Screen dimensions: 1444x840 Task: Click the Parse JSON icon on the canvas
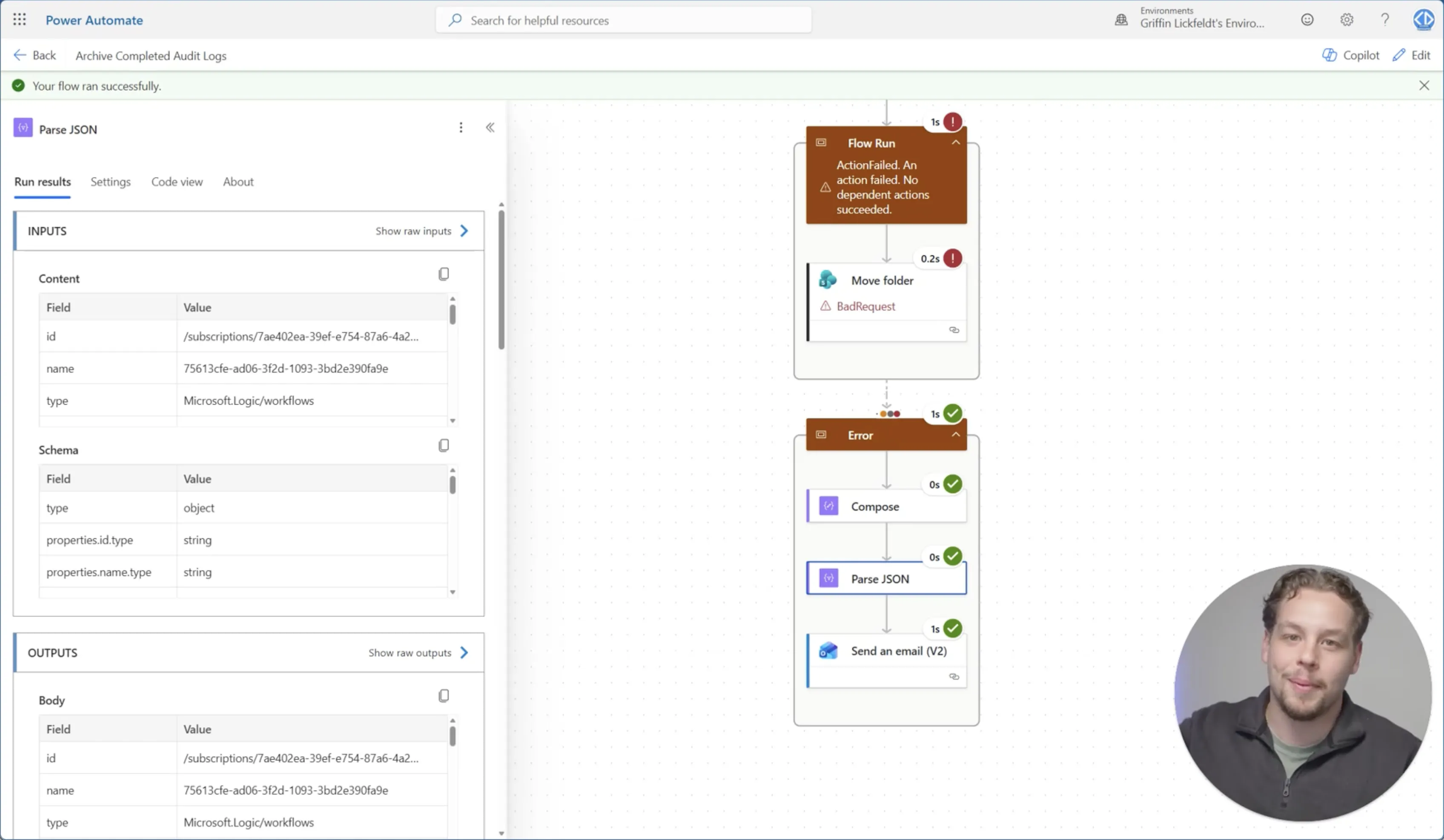coord(828,578)
